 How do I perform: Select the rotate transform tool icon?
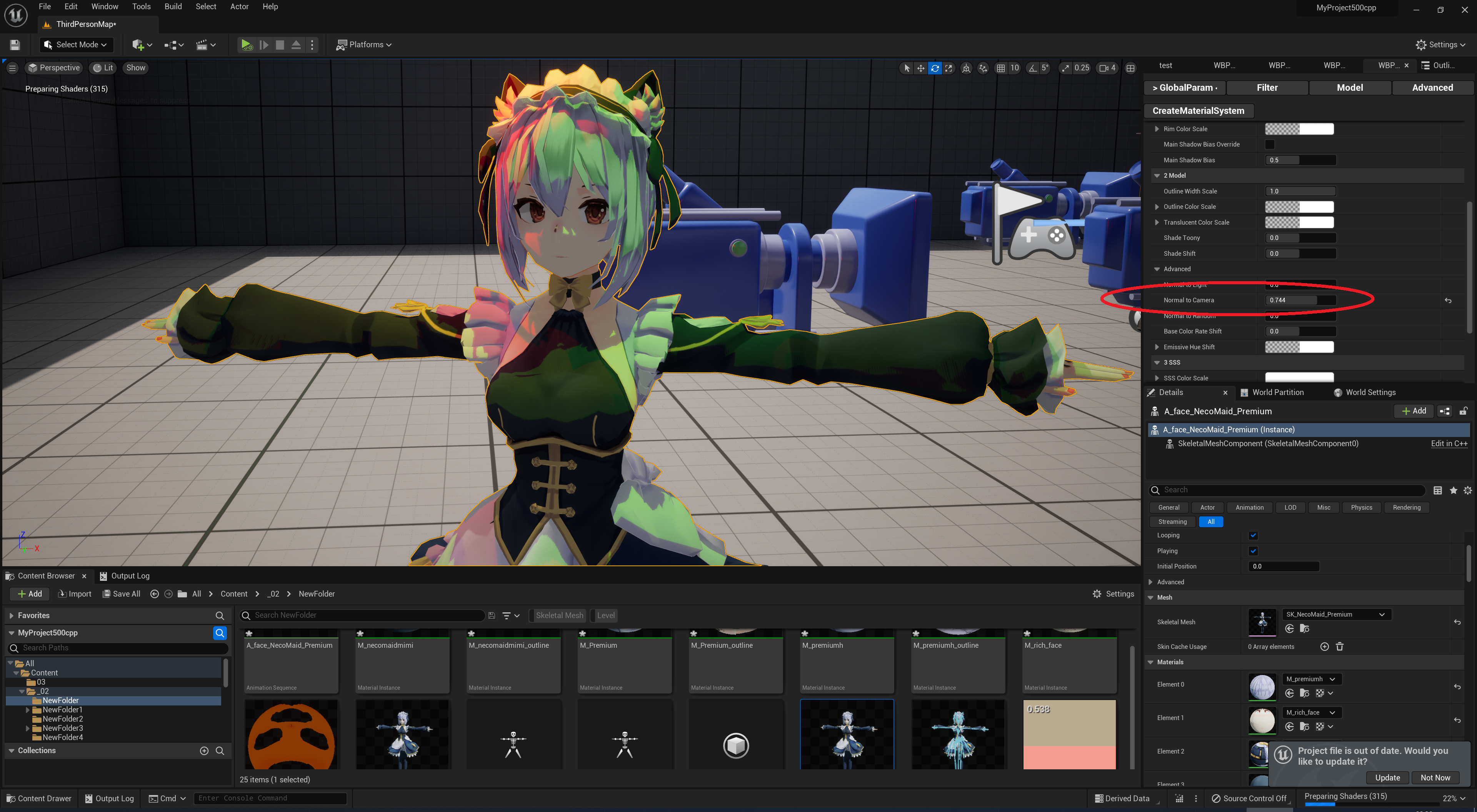click(x=935, y=68)
